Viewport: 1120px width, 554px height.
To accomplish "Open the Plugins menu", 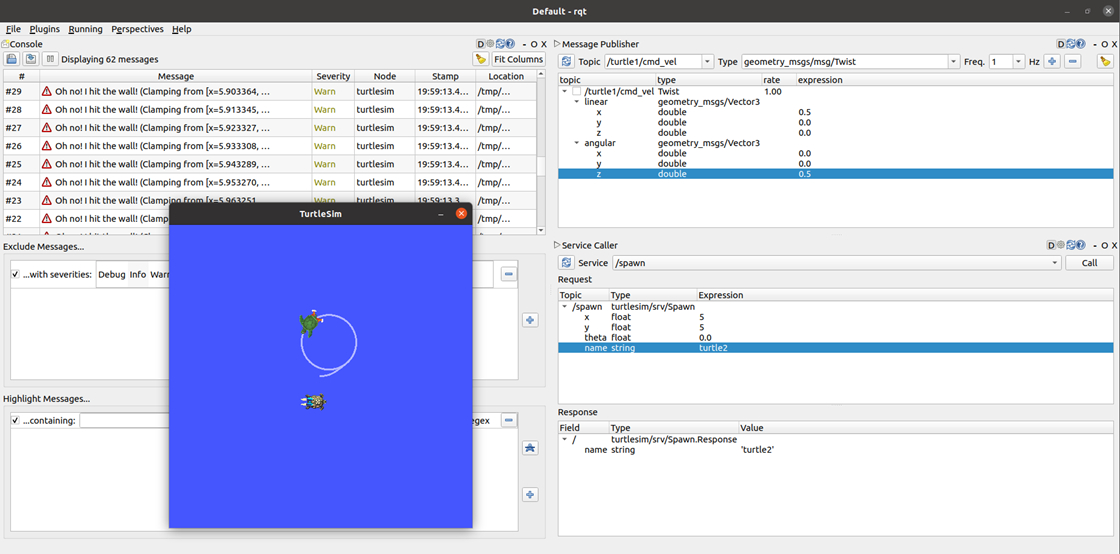I will coord(44,29).
